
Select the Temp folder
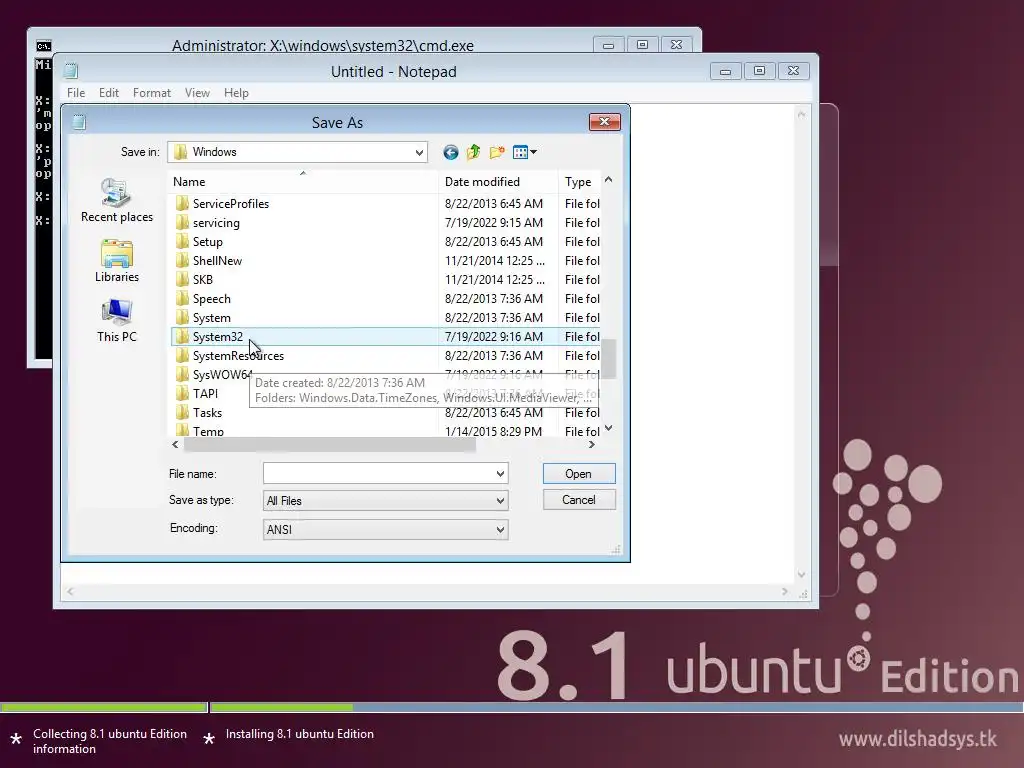click(208, 430)
